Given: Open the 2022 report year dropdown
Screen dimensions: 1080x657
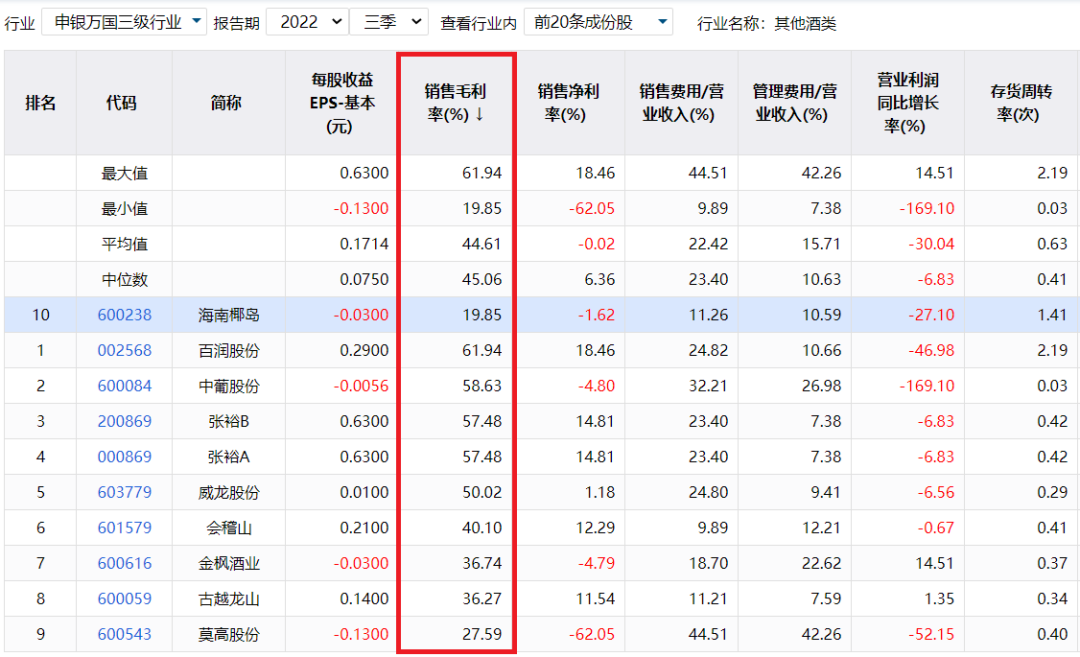Looking at the screenshot, I should [x=307, y=22].
